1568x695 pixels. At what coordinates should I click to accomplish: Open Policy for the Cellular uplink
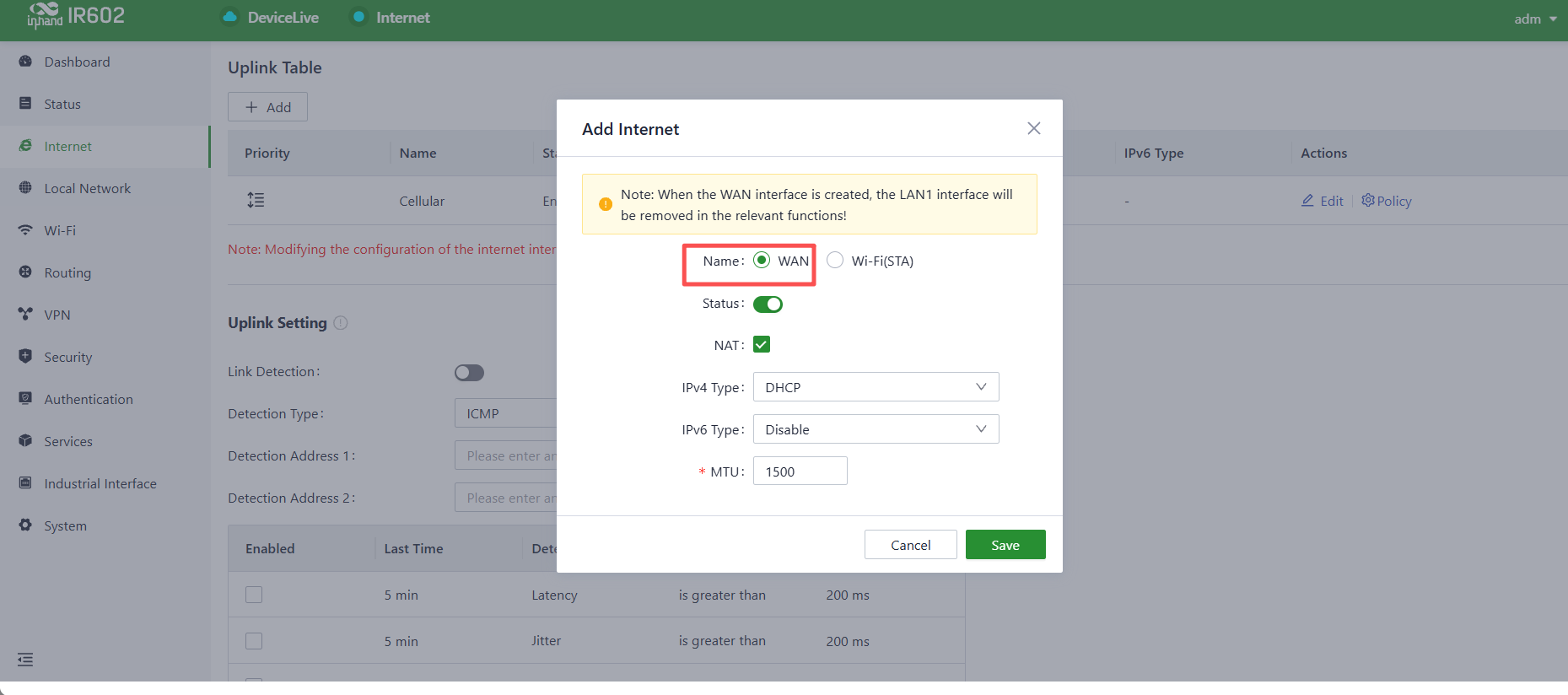1387,201
